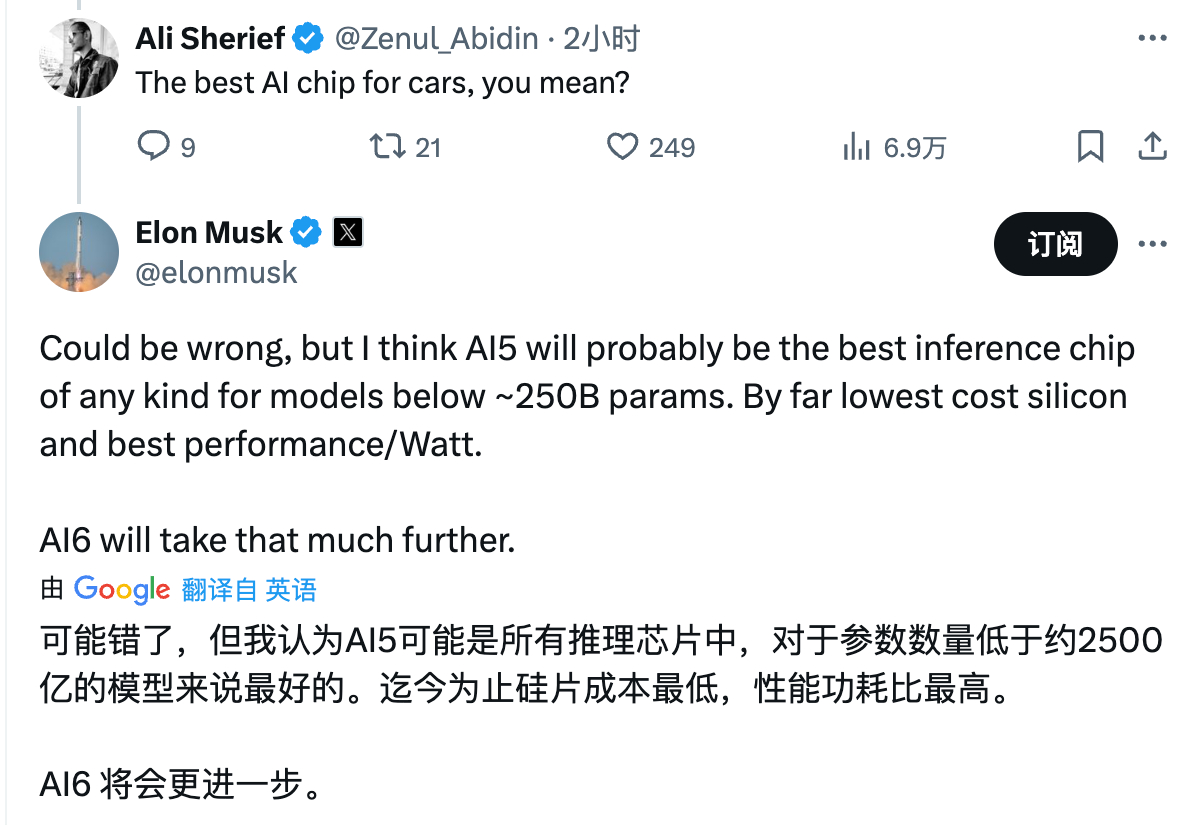
Task: Click the reply icon under Ali Sherief's tweet
Action: coord(154,147)
